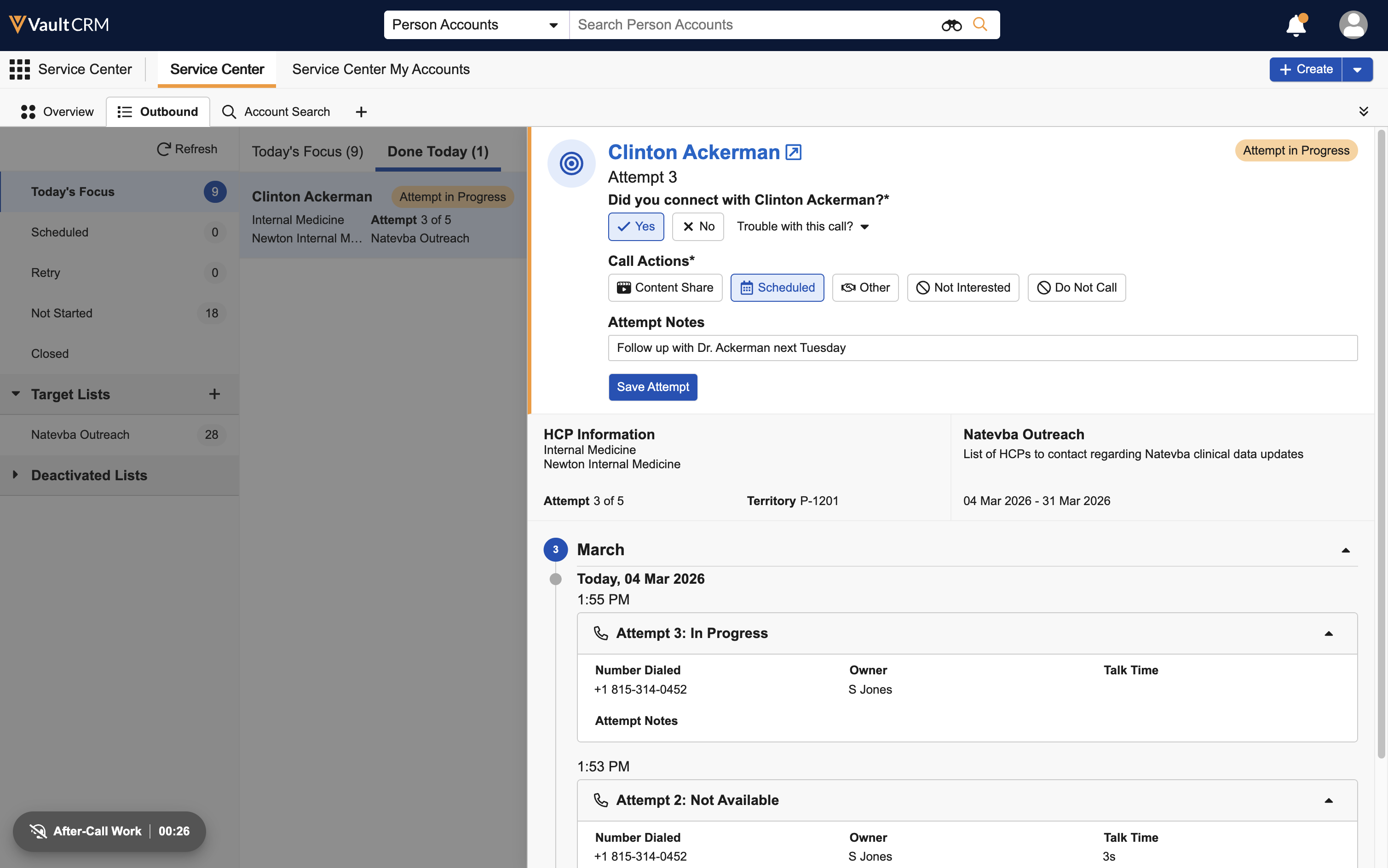The image size is (1388, 868).
Task: Click the orange magnifier search icon
Action: (980, 25)
